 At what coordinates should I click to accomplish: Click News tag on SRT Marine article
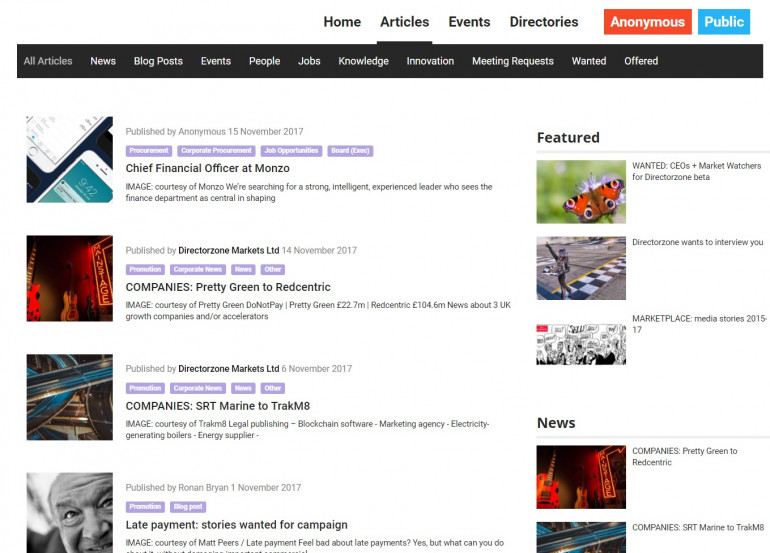243,388
